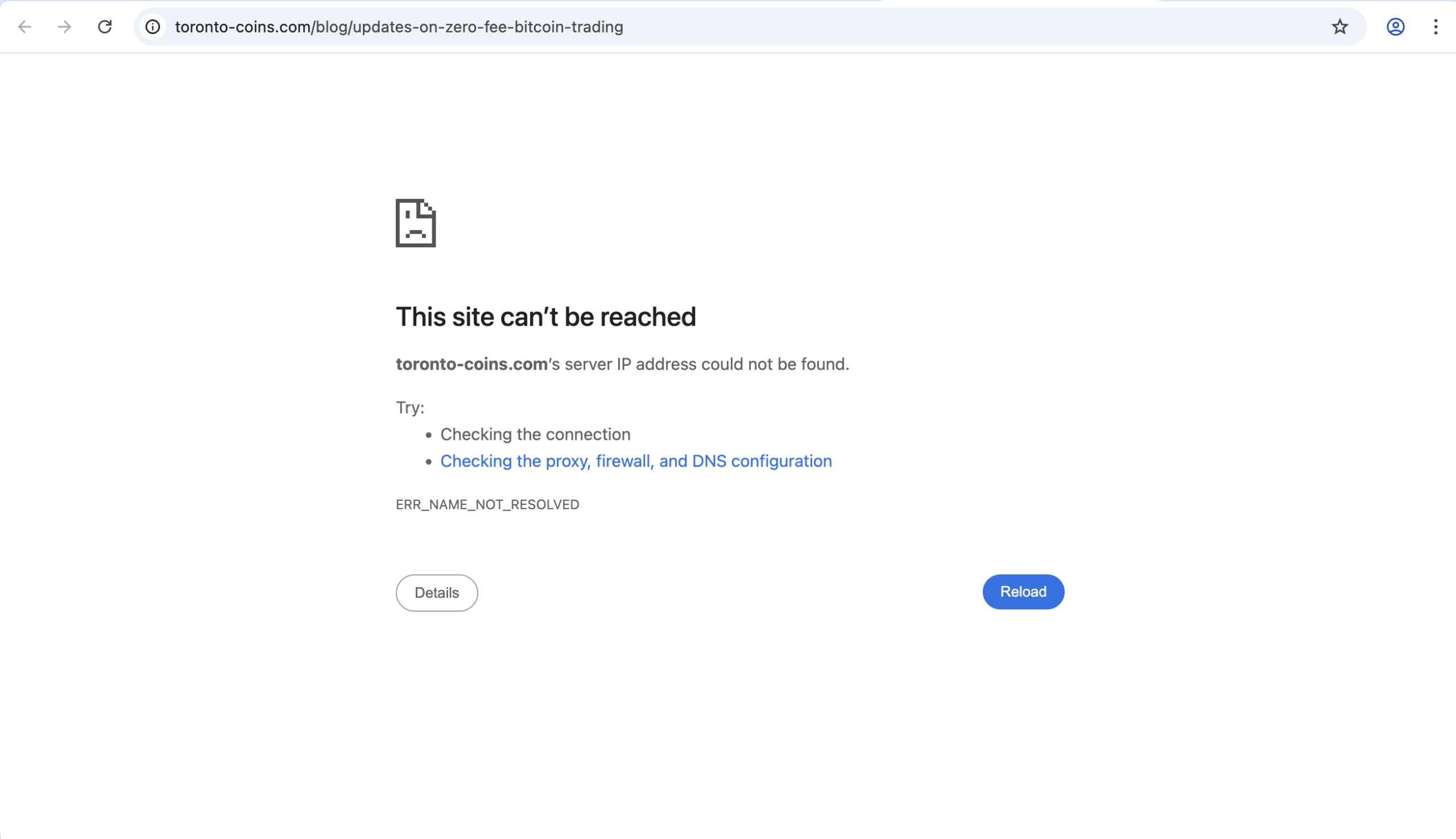Open the Chrome three-dot menu
Viewport: 1456px width, 839px height.
coord(1436,27)
